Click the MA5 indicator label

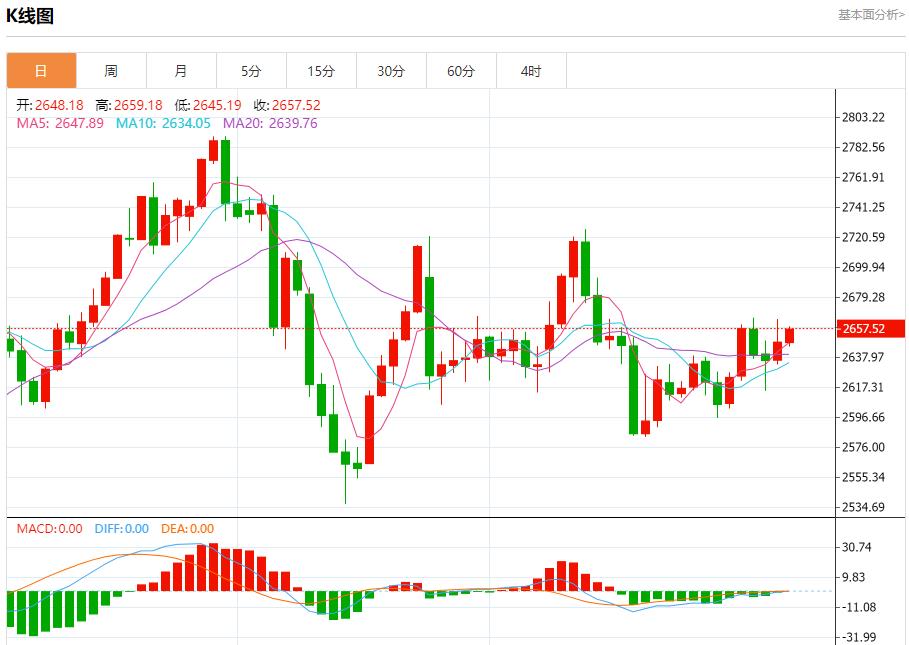click(60, 123)
